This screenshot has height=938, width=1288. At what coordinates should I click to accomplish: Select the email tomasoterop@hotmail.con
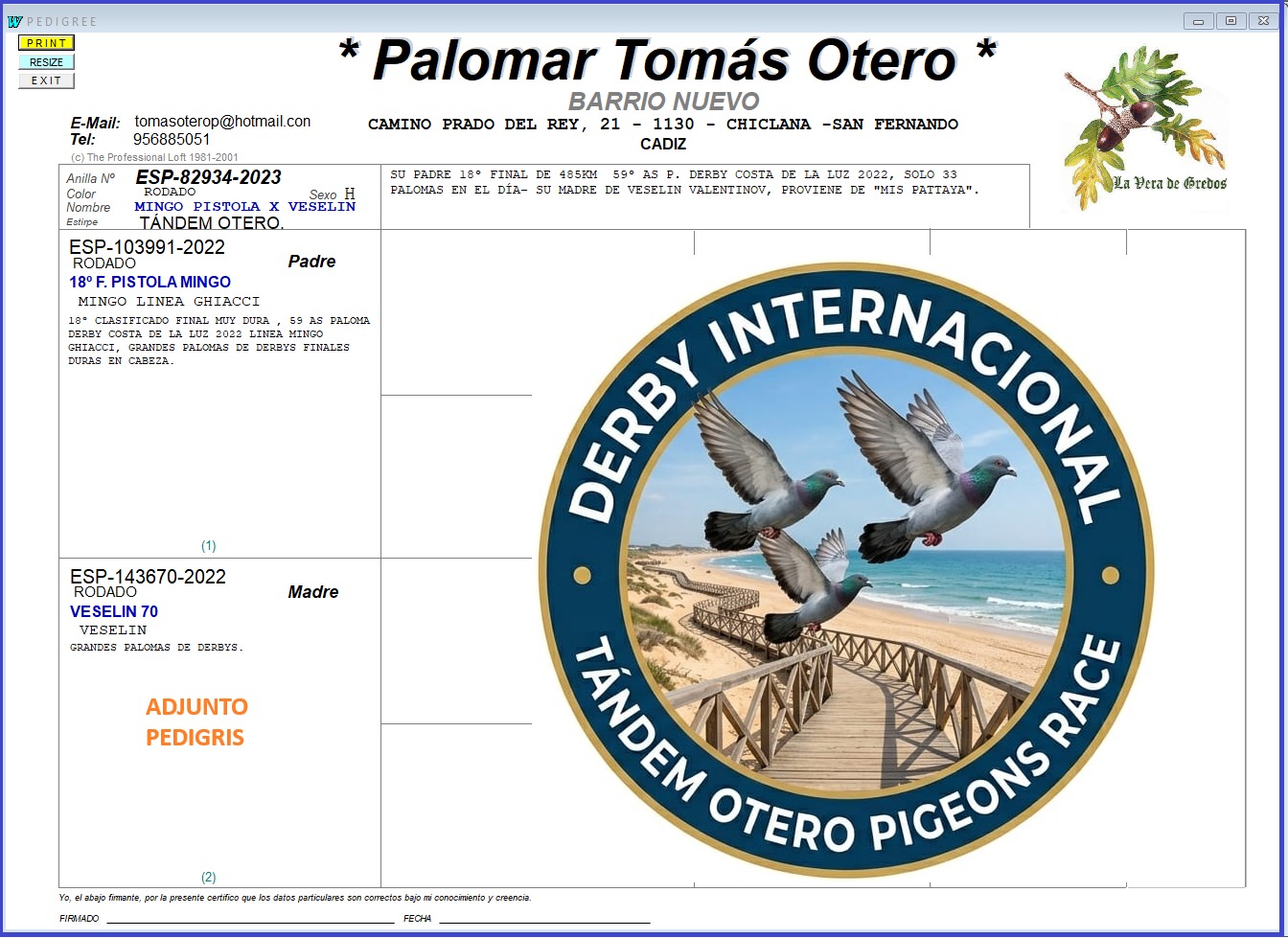tap(222, 122)
